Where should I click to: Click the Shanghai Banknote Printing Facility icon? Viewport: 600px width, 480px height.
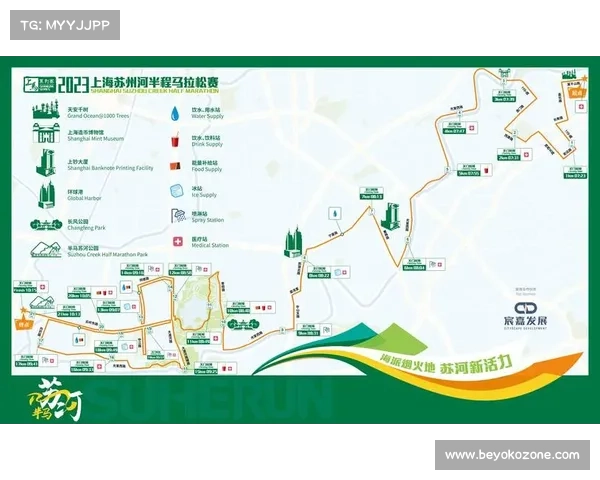pyautogui.click(x=47, y=162)
